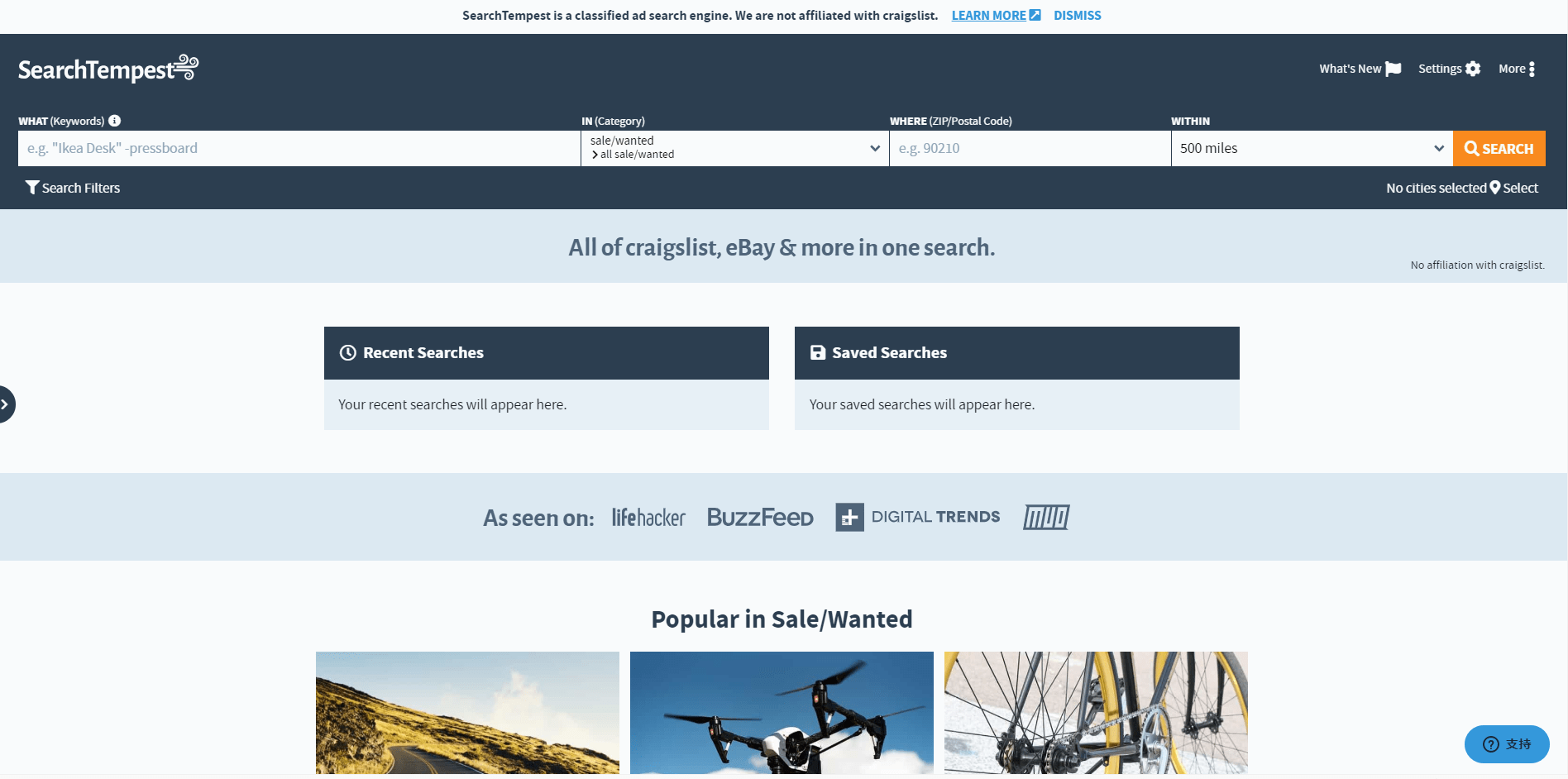The height and width of the screenshot is (779, 1568).
Task: Focus the keywords search field
Action: 299,148
